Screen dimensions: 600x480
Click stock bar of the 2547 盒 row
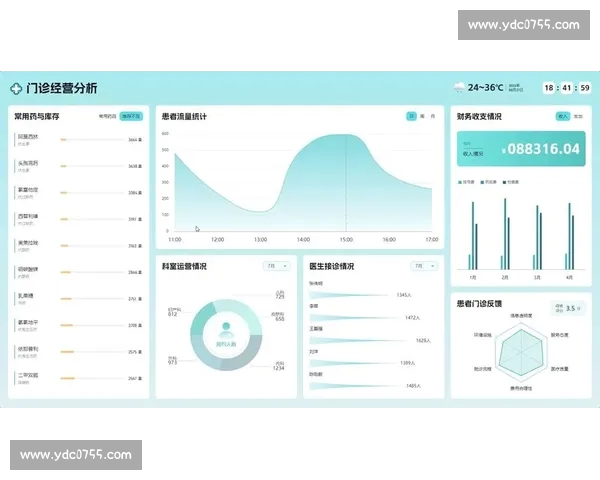(x=92, y=378)
